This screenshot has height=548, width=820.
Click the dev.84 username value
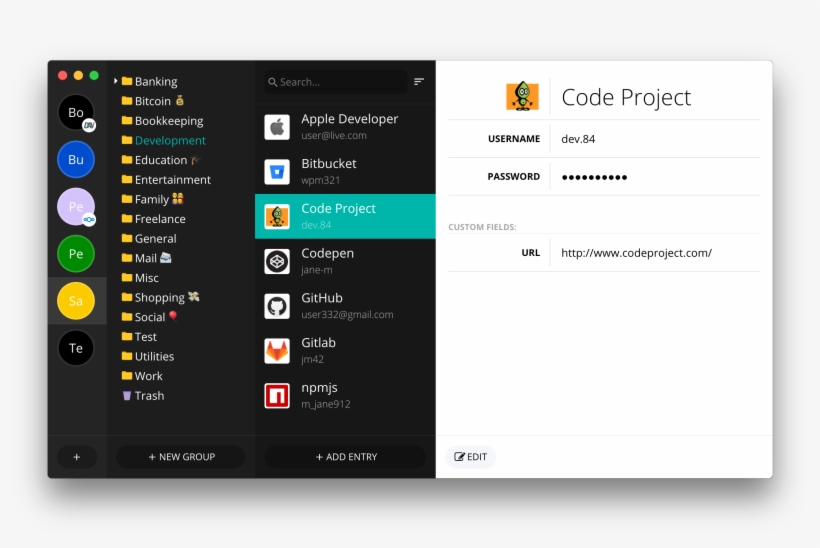click(578, 139)
